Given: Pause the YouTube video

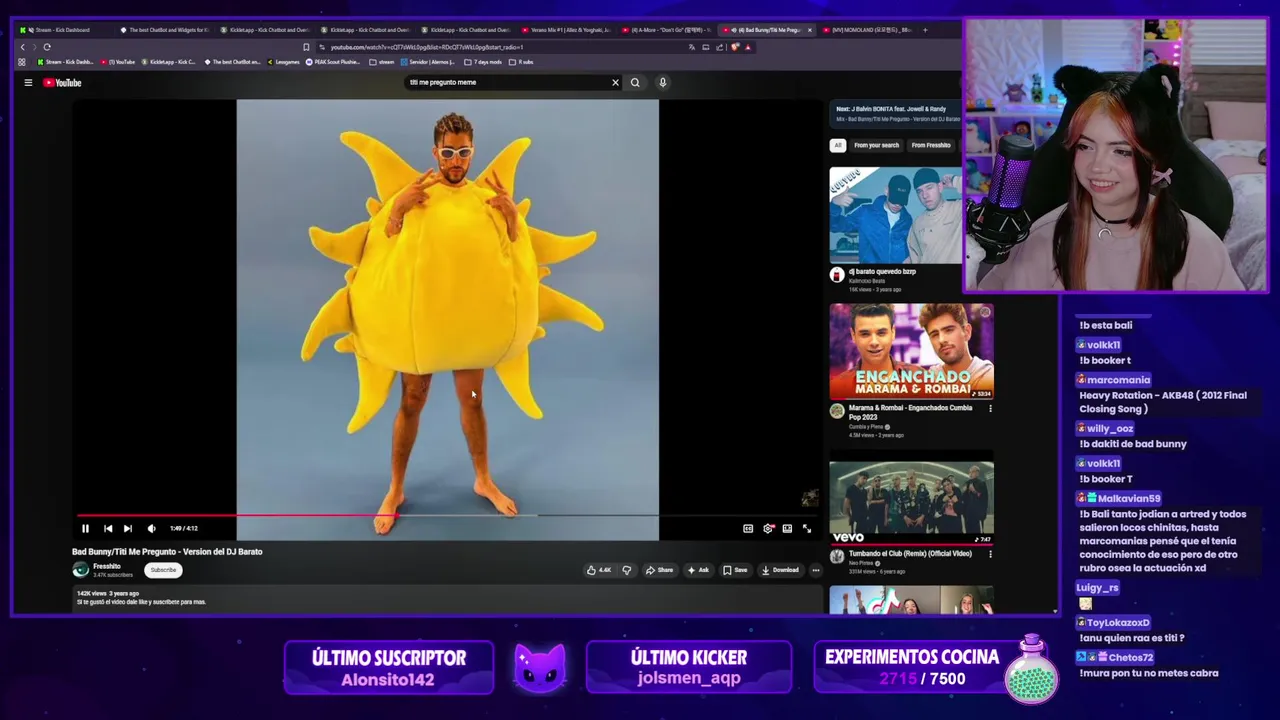Looking at the screenshot, I should [x=85, y=528].
